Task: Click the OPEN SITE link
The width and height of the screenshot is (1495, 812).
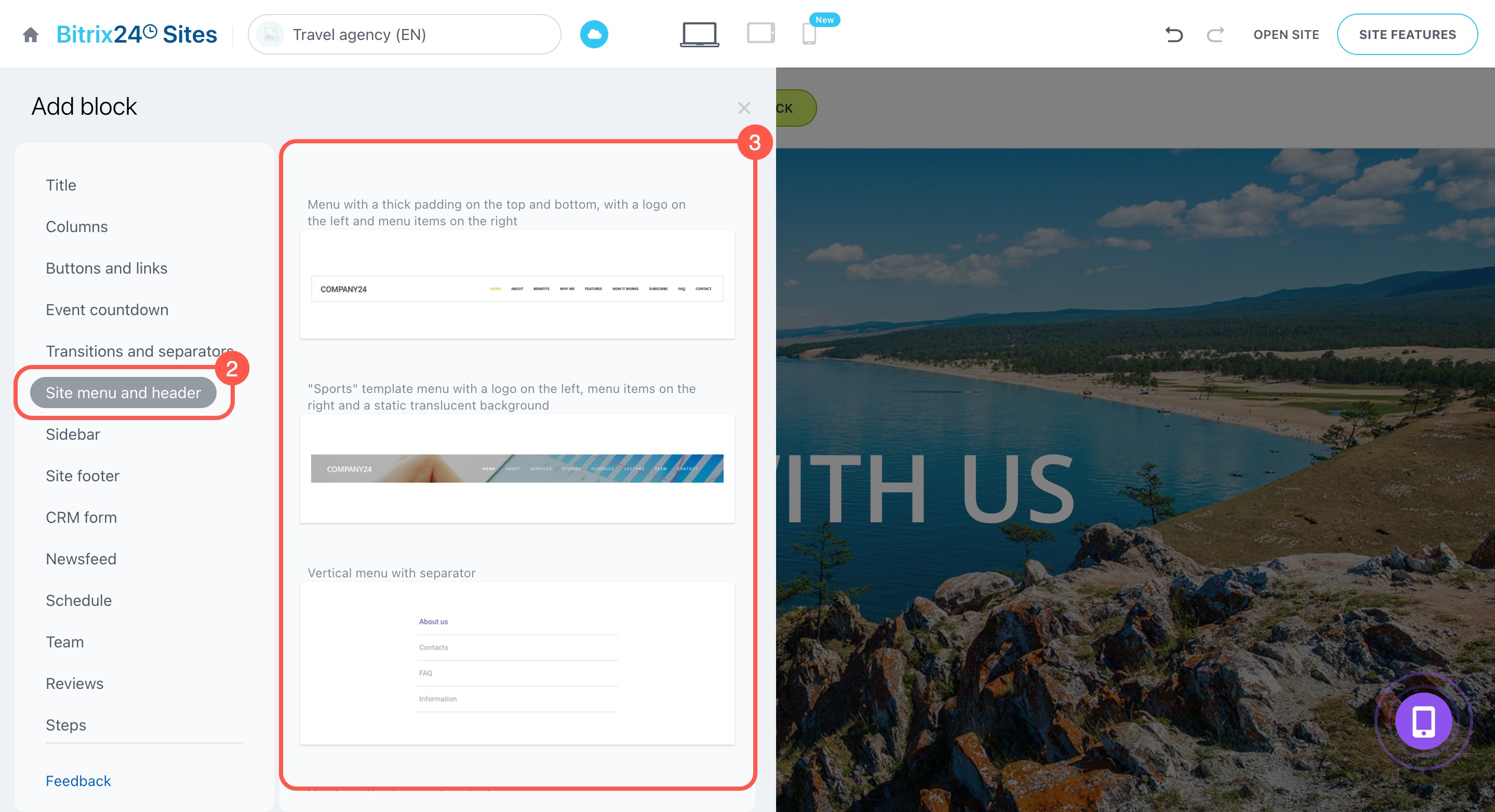Action: point(1286,35)
